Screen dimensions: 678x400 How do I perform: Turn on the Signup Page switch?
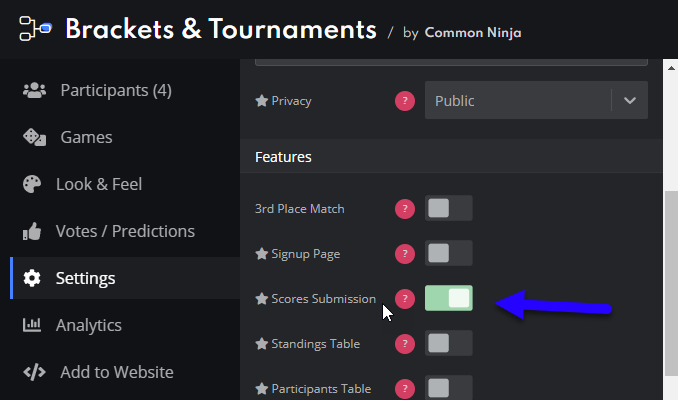point(448,253)
